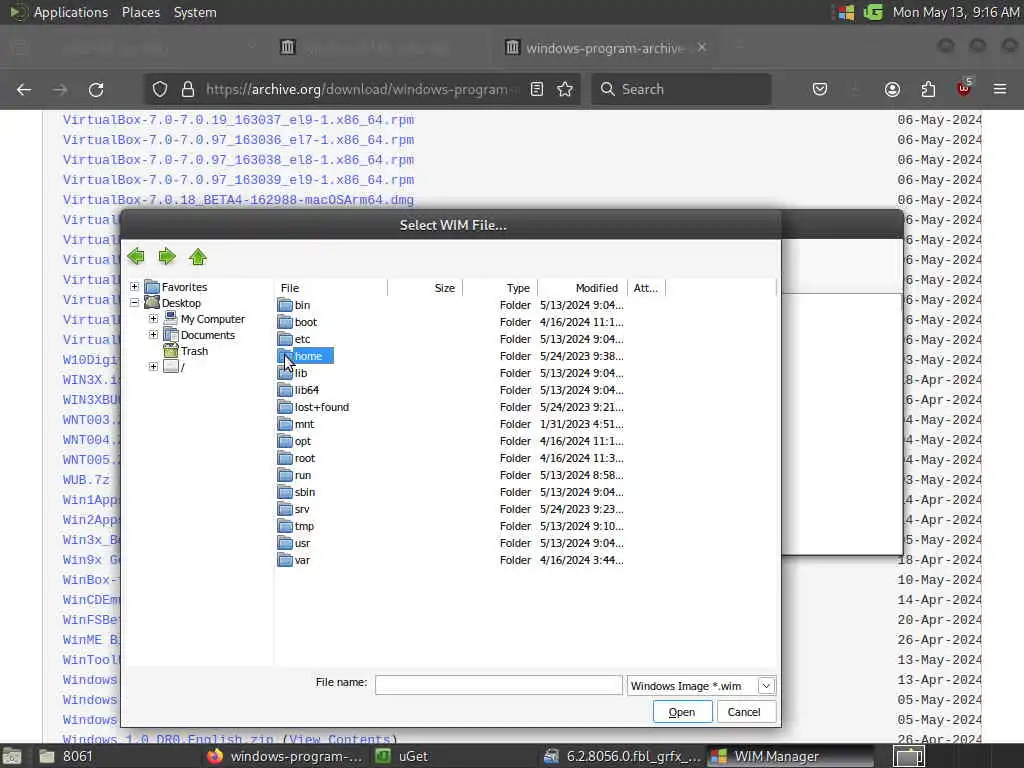1024x768 pixels.
Task: Select the tmp folder name
Action: point(304,526)
